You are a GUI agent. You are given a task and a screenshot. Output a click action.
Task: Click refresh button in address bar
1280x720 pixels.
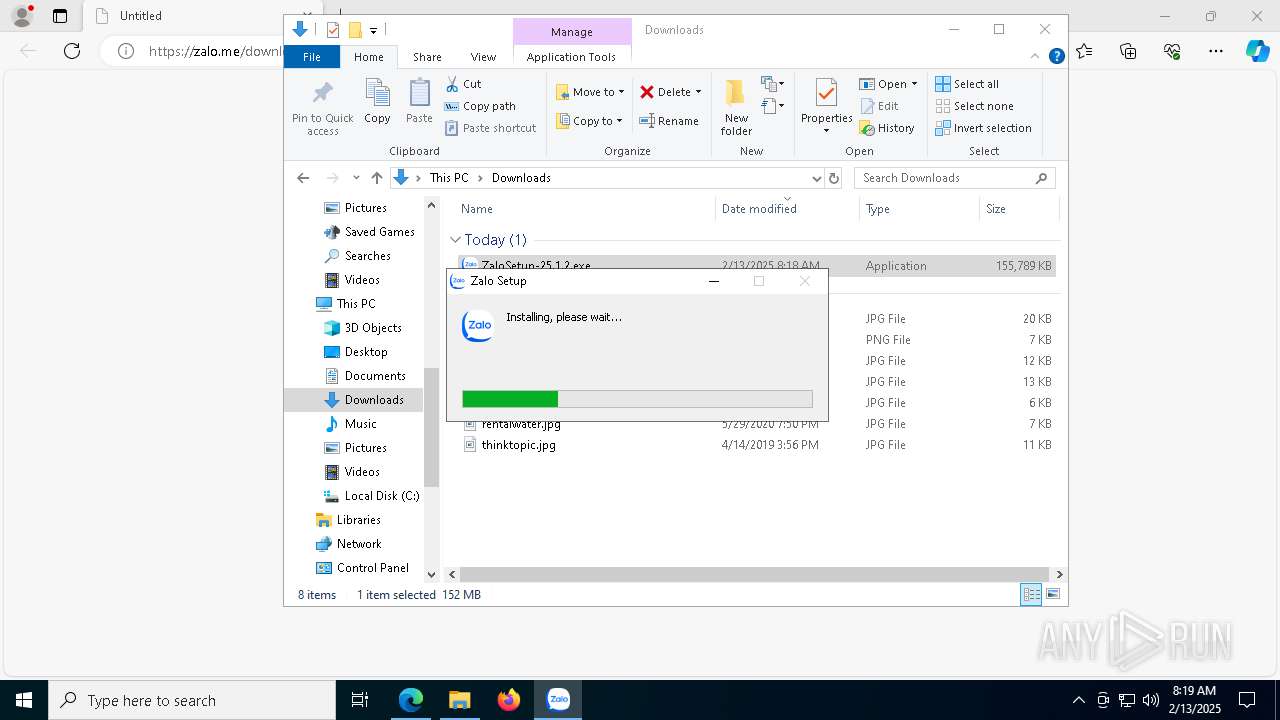[x=835, y=178]
